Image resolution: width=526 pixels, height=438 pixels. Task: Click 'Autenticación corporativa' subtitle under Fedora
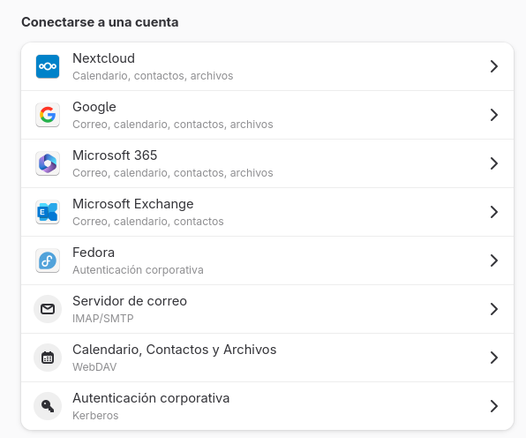pos(138,270)
